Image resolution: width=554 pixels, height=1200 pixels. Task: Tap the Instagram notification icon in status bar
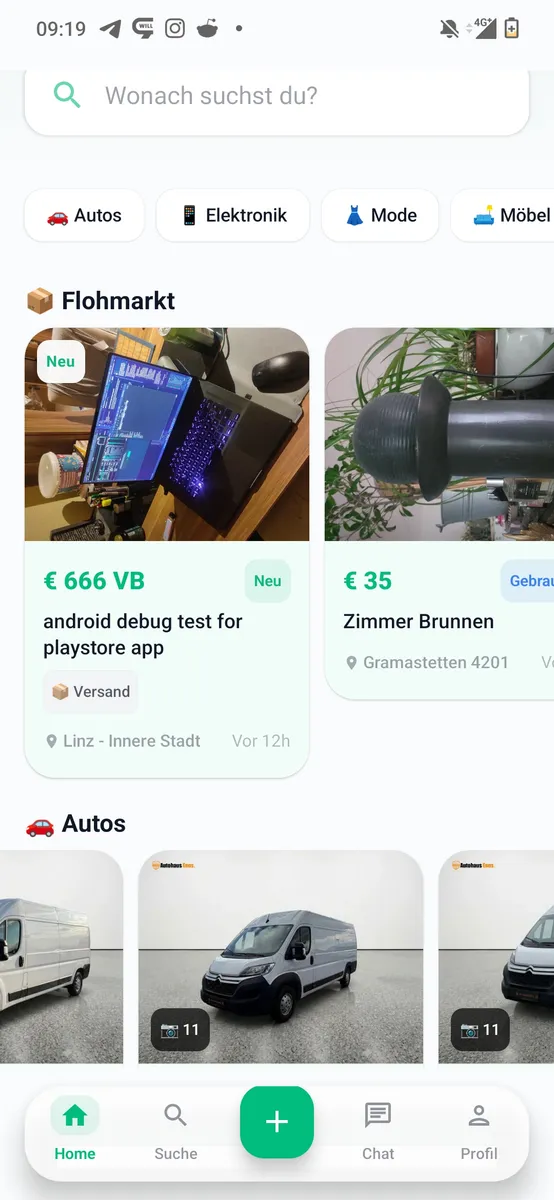tap(175, 29)
